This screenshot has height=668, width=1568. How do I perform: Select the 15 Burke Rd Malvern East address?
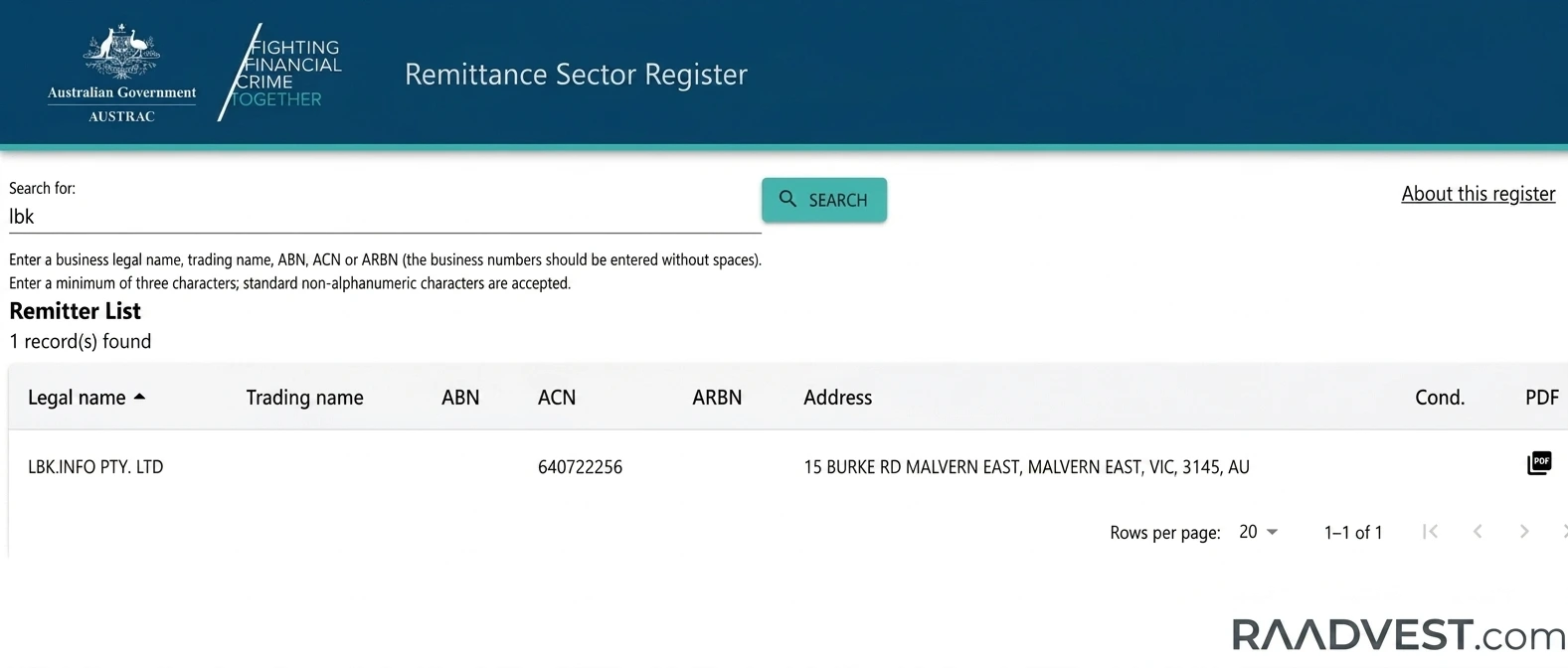[x=1026, y=467]
